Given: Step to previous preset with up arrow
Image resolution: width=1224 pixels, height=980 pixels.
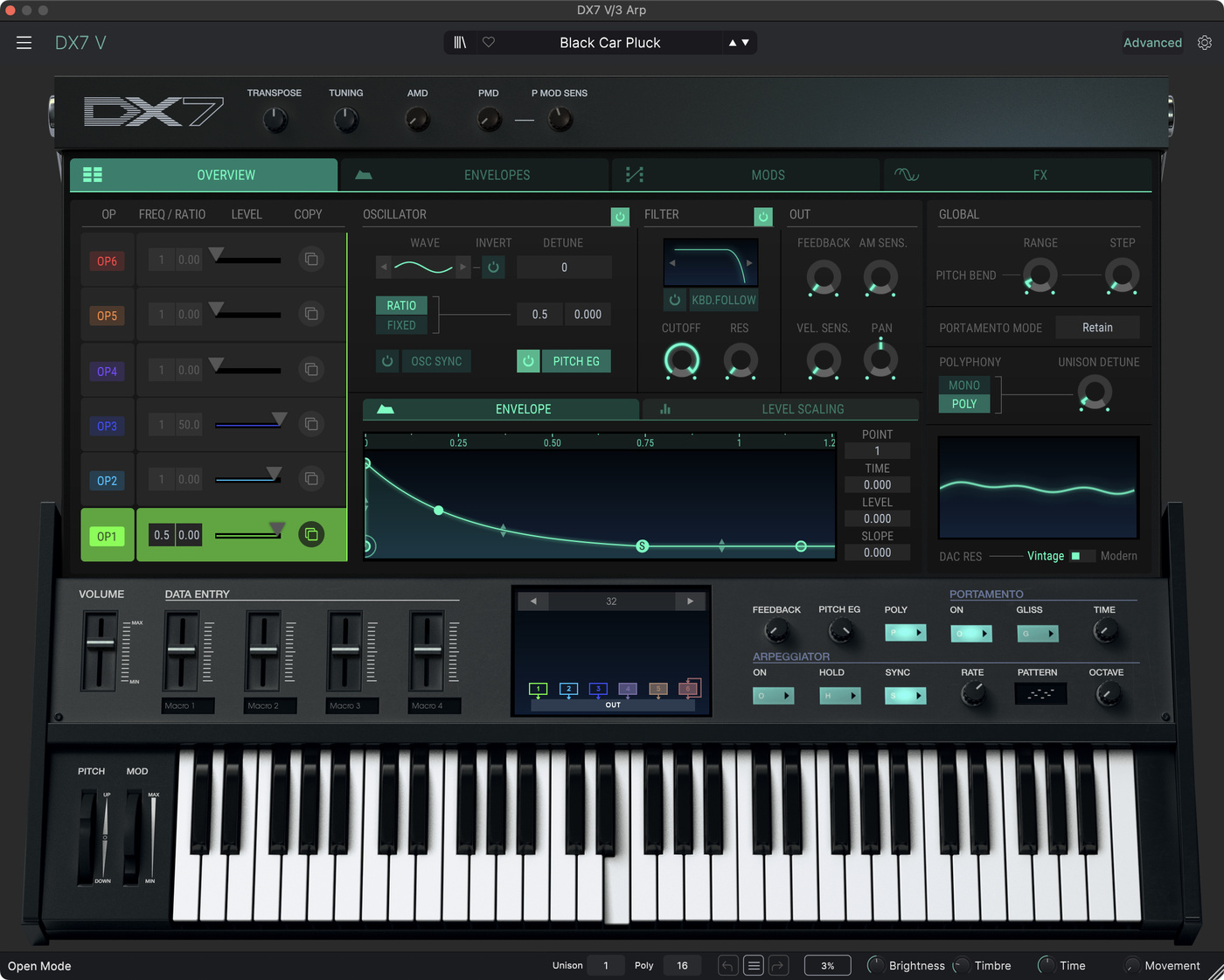Looking at the screenshot, I should (x=733, y=43).
